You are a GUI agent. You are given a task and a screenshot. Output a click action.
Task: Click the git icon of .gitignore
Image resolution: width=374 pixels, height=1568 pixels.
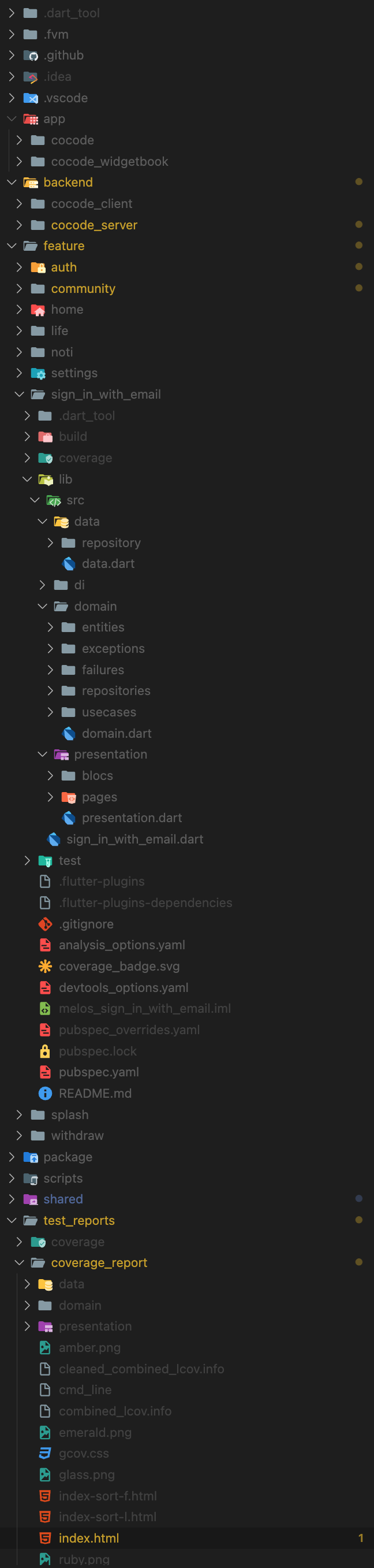click(45, 924)
